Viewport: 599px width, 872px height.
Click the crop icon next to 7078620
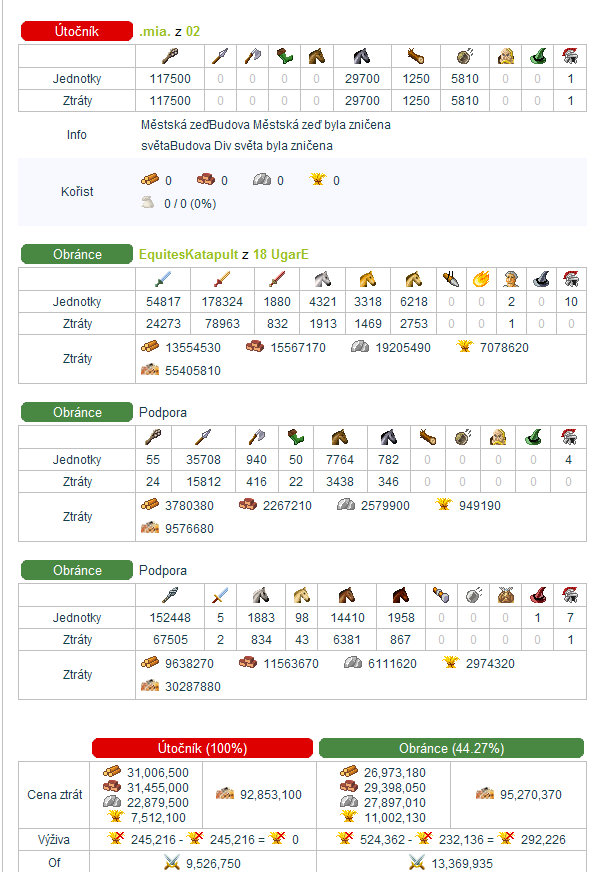click(x=464, y=347)
